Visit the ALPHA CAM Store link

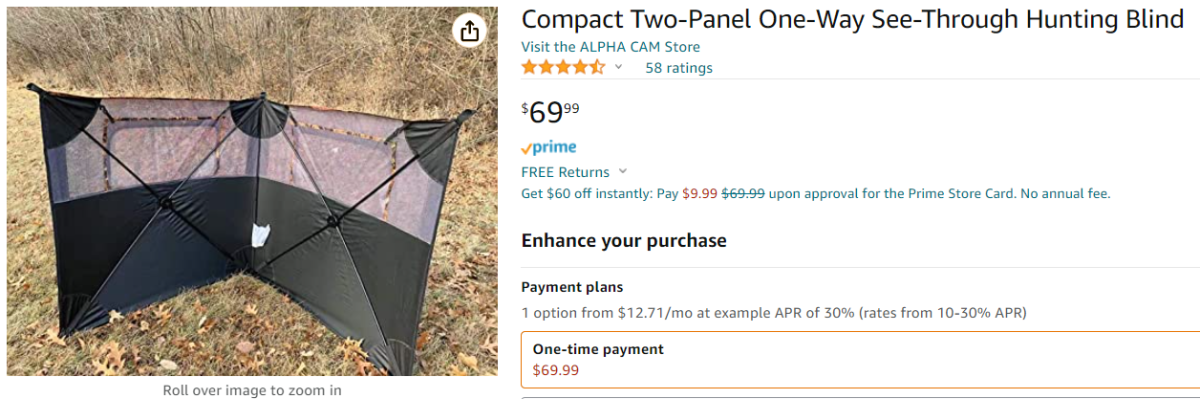(x=610, y=47)
